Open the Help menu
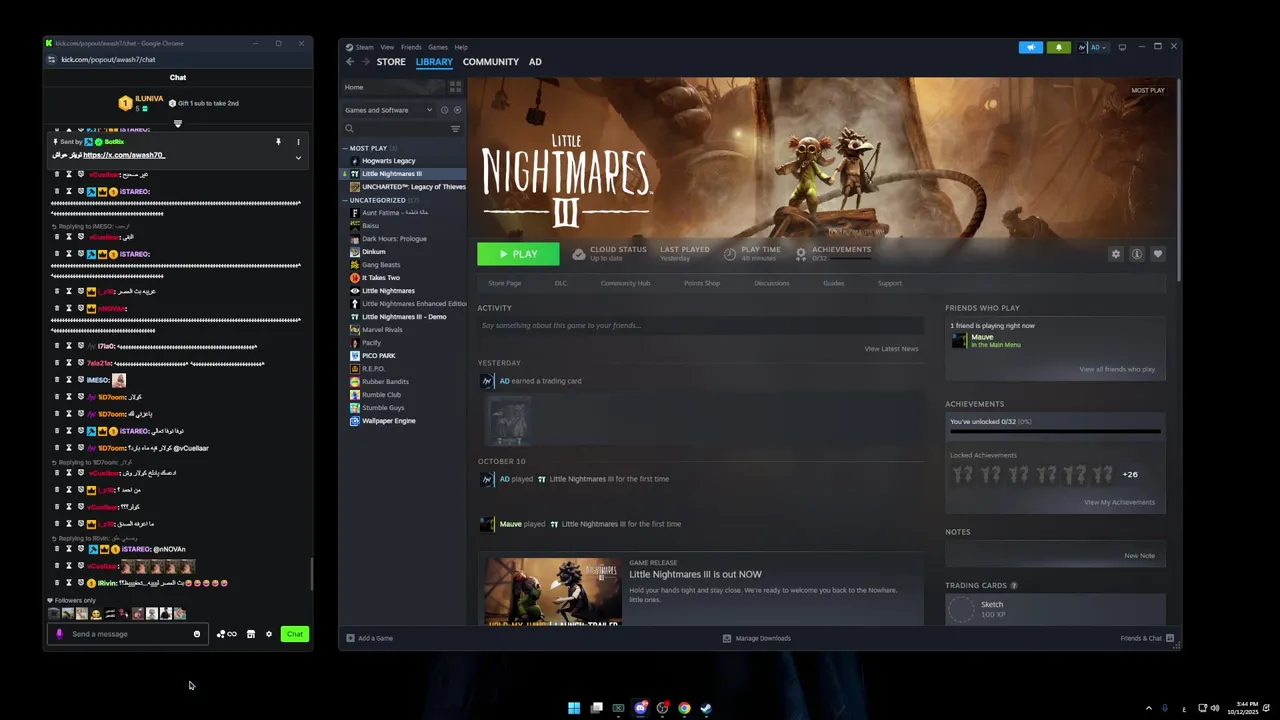 (x=461, y=47)
